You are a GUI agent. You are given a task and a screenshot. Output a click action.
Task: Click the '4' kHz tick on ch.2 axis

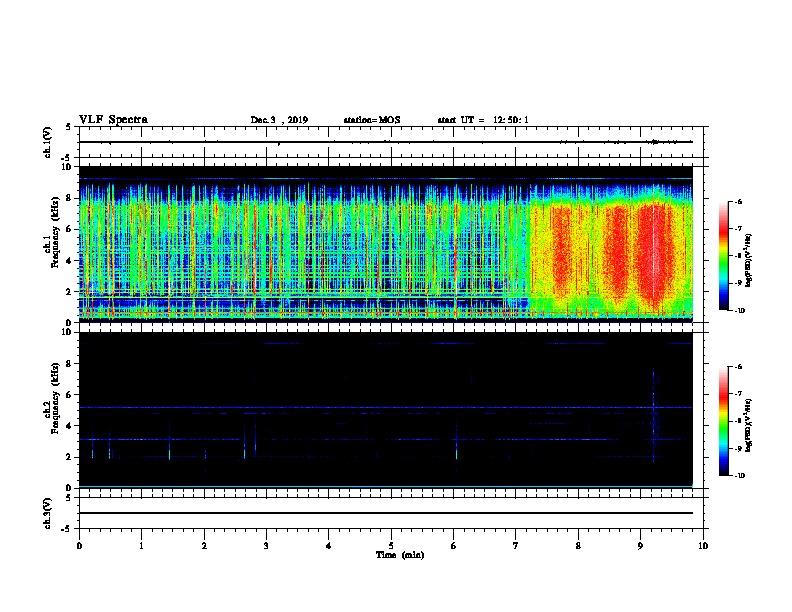pos(70,426)
